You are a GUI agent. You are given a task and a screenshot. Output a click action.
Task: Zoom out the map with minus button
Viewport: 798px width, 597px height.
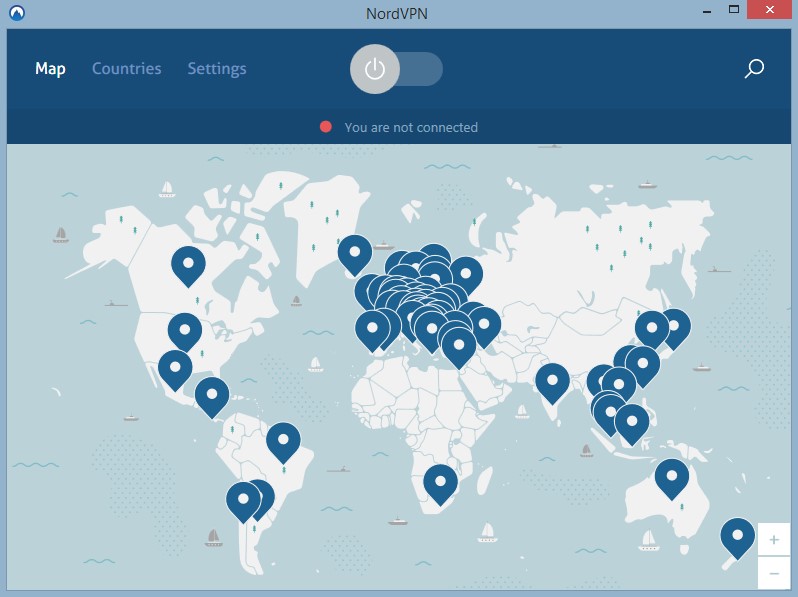pyautogui.click(x=774, y=573)
